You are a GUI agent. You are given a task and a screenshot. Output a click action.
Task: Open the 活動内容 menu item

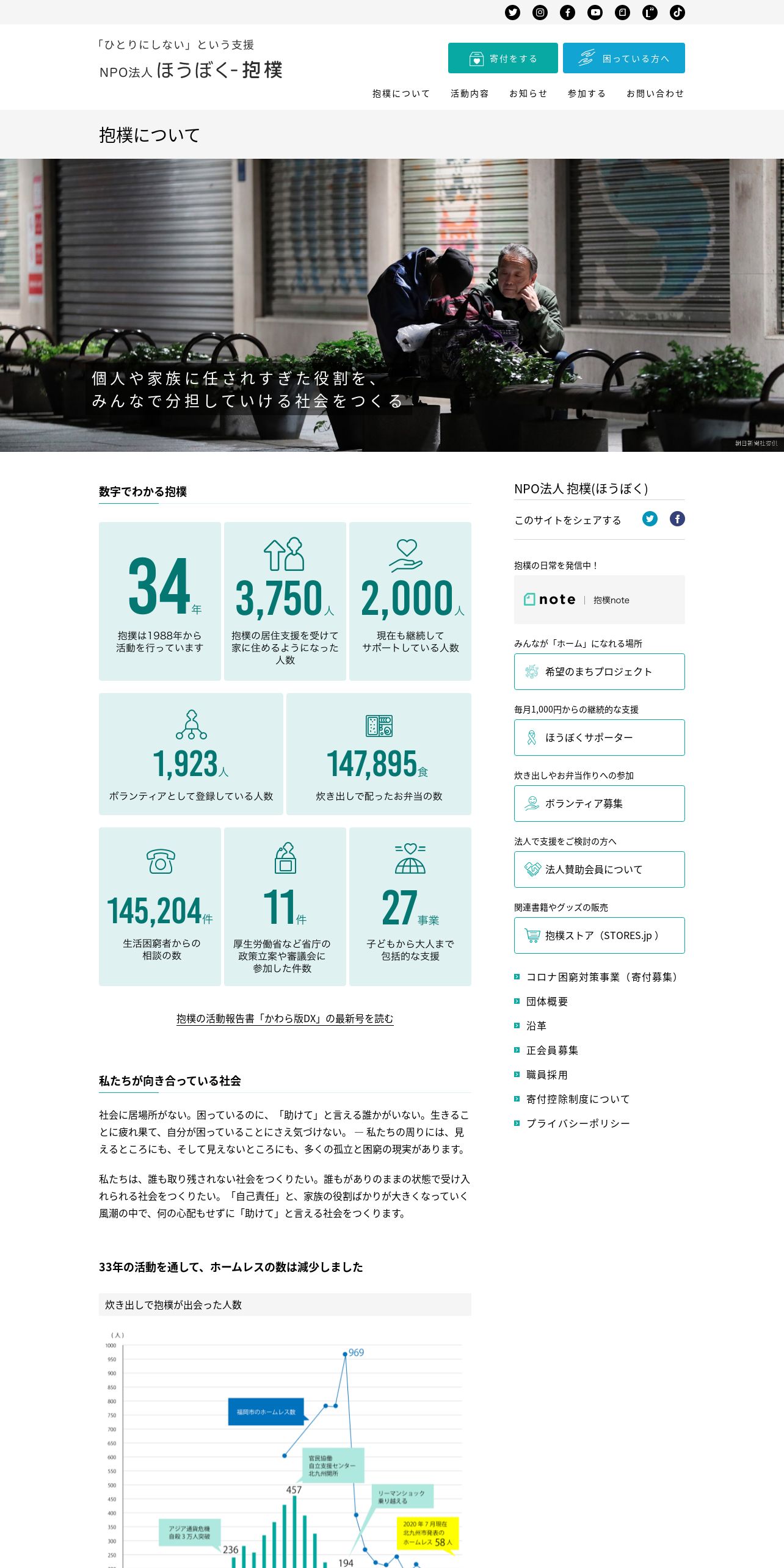(x=470, y=93)
